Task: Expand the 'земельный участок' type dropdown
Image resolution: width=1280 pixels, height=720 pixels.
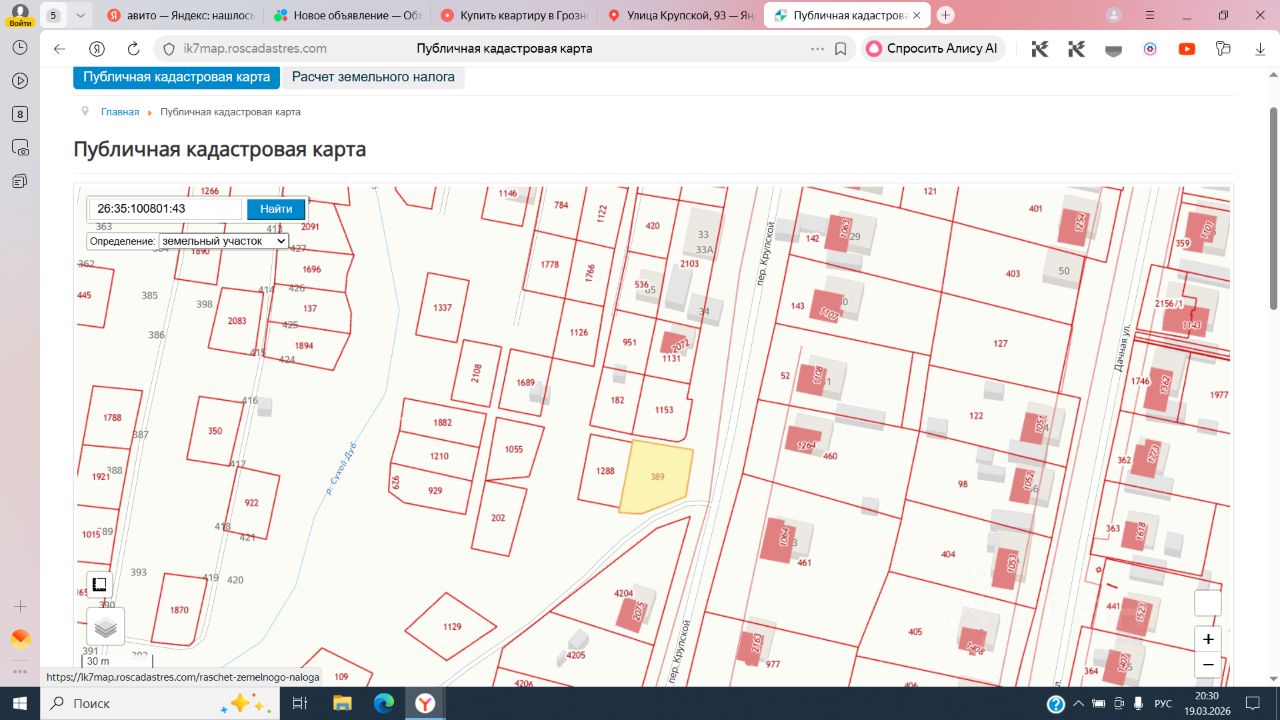Action: pyautogui.click(x=223, y=241)
